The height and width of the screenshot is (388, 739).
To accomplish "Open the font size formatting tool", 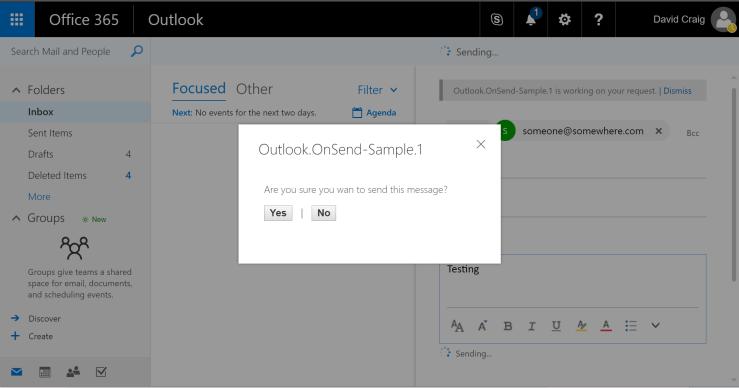I will tap(457, 326).
